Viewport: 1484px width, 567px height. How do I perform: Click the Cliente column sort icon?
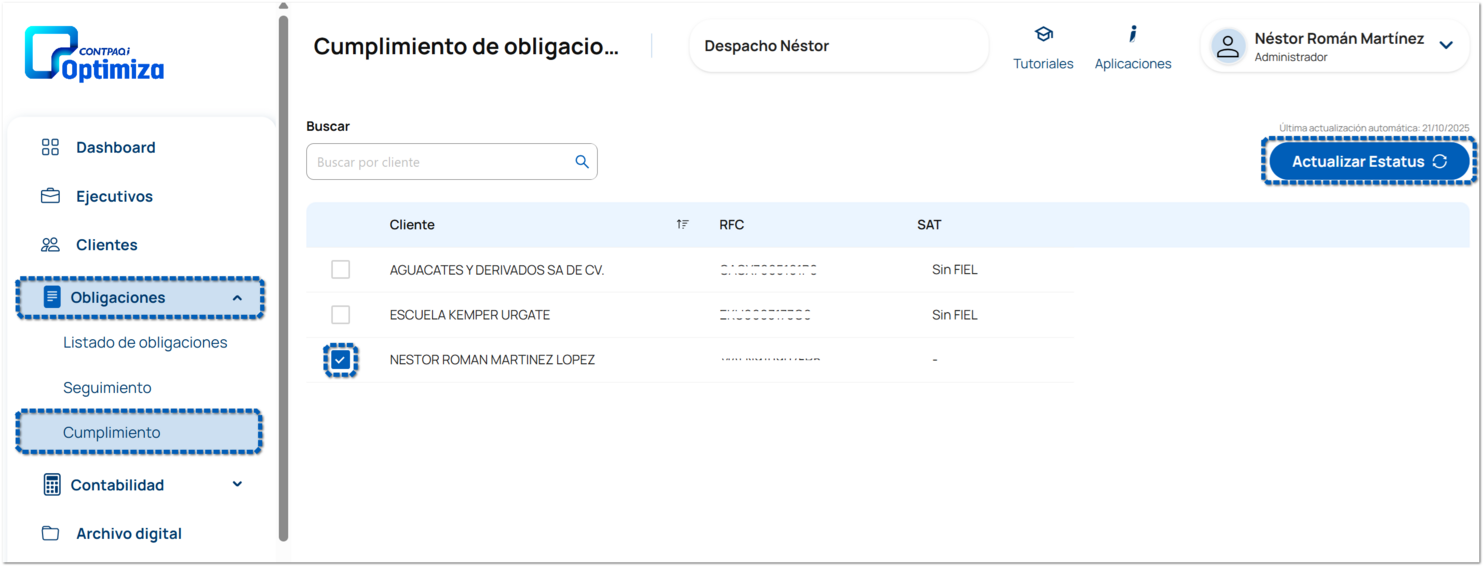tap(682, 225)
